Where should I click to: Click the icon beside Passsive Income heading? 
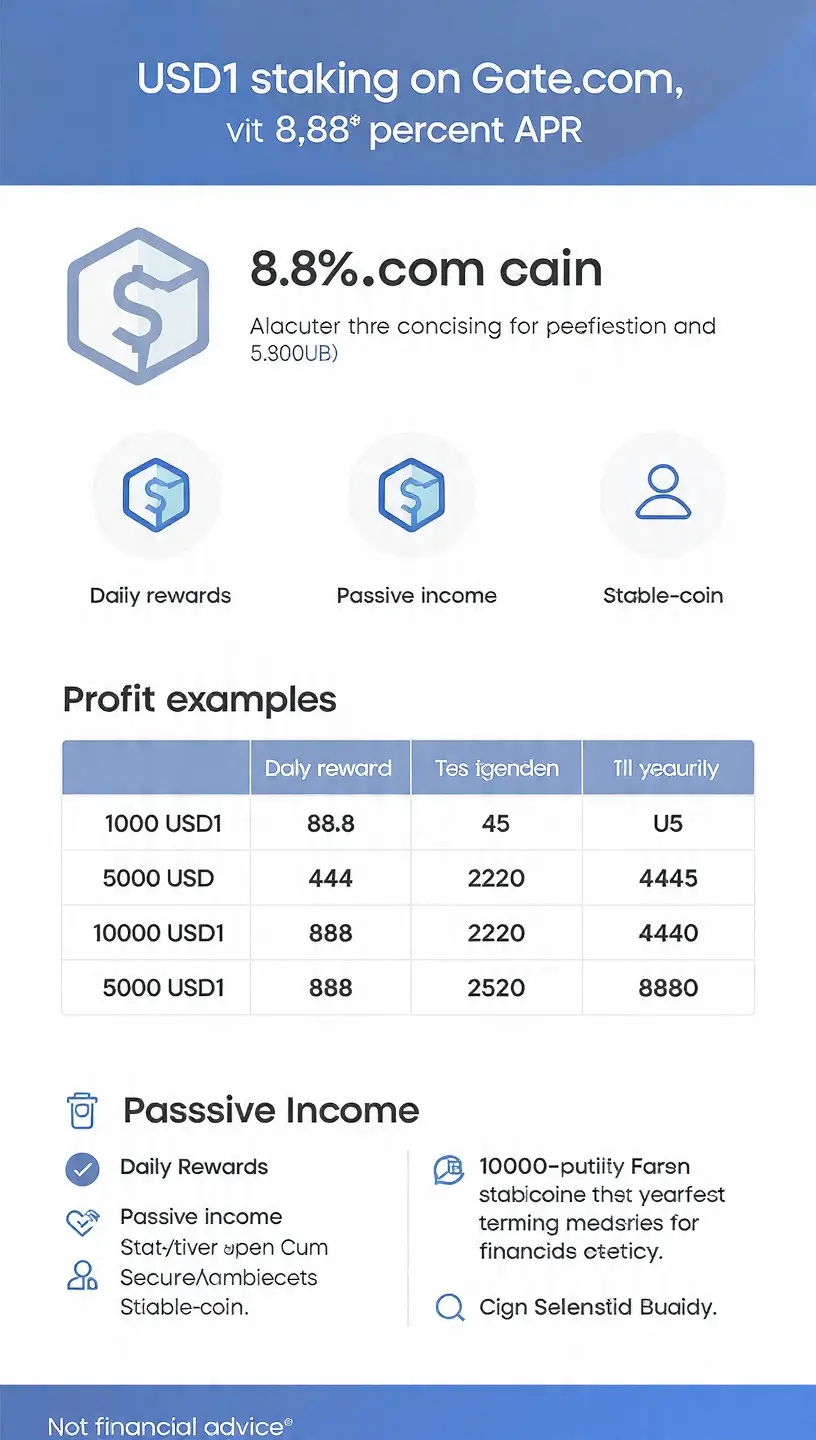click(82, 1110)
